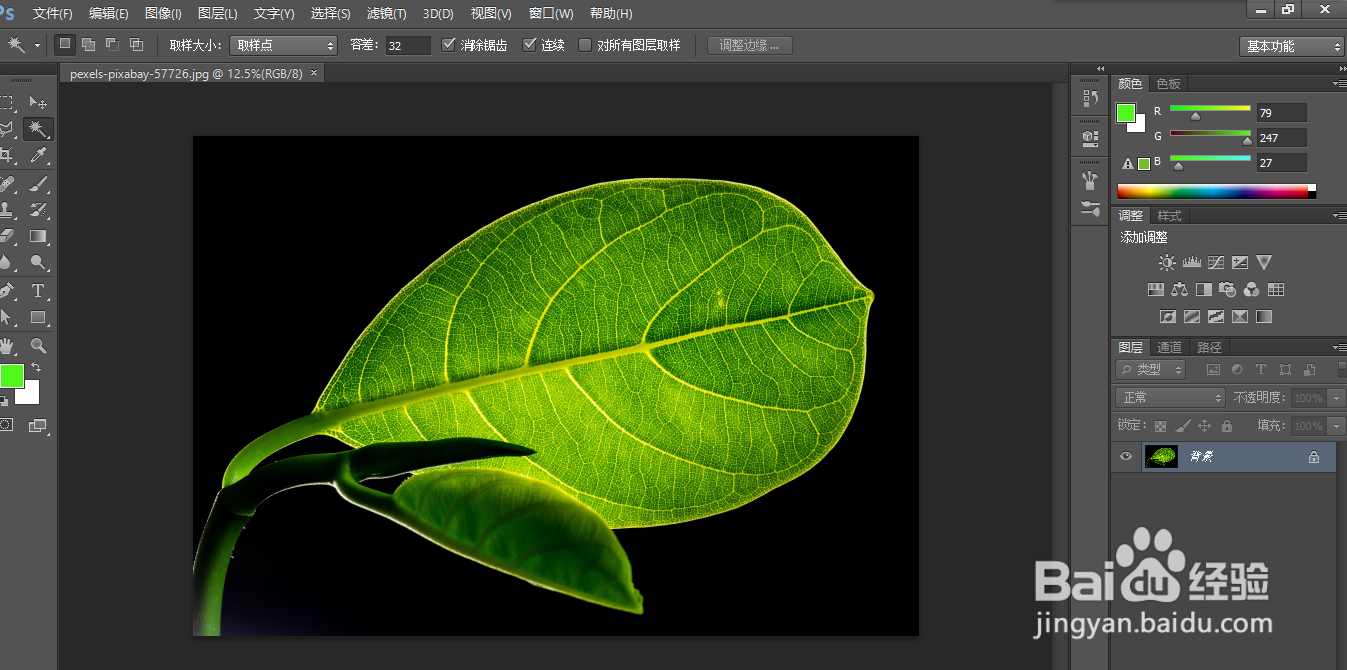Choose the Gradient tool

tap(38, 237)
